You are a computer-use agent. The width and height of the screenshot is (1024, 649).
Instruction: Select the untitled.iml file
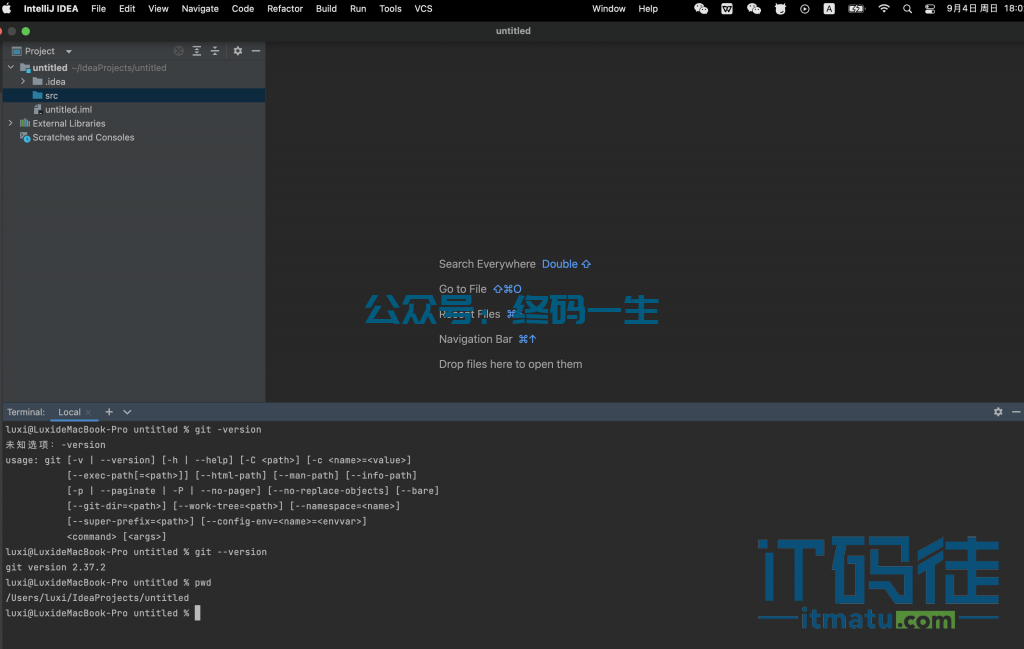click(x=68, y=110)
